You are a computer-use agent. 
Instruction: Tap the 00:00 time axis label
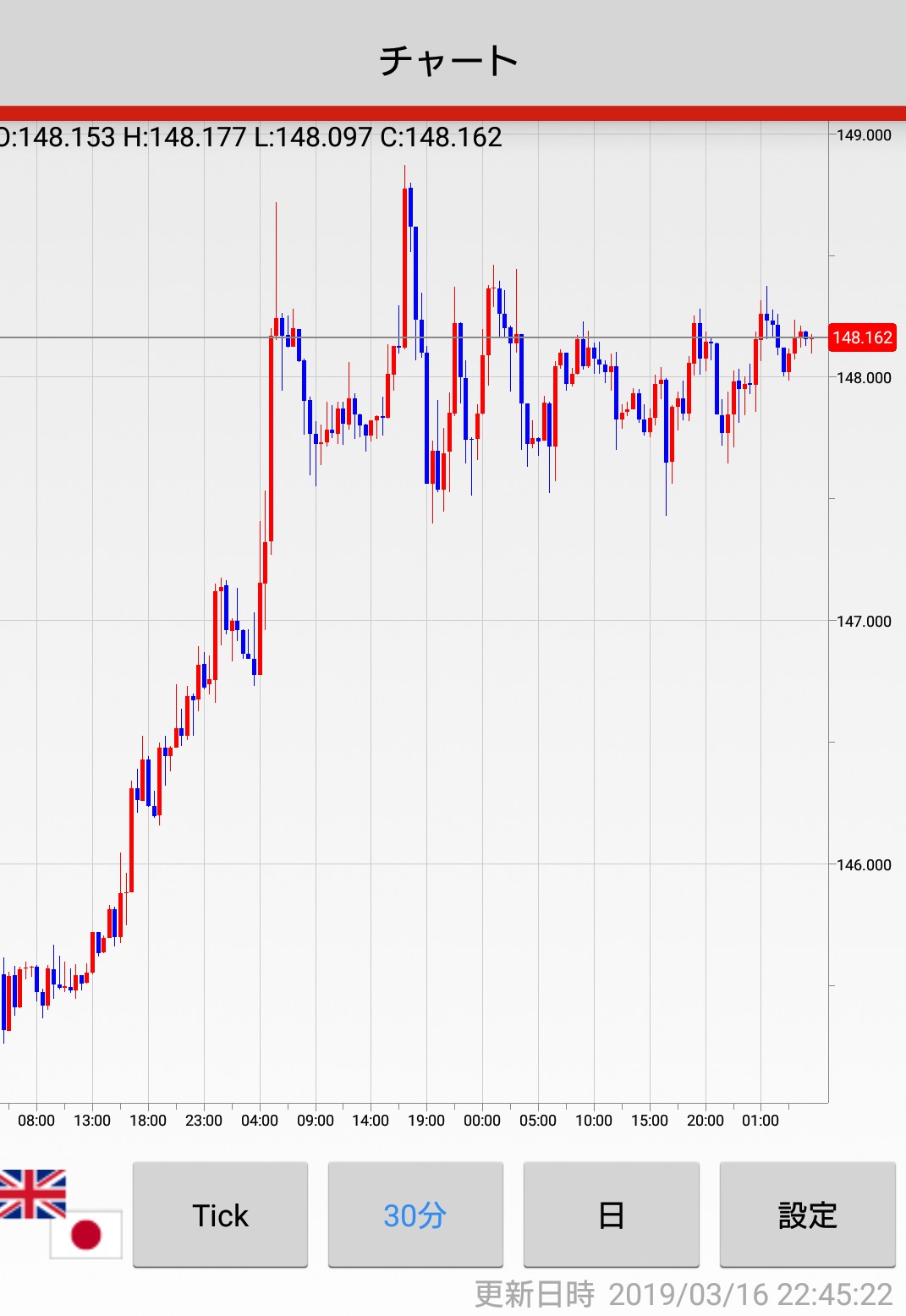click(482, 1121)
